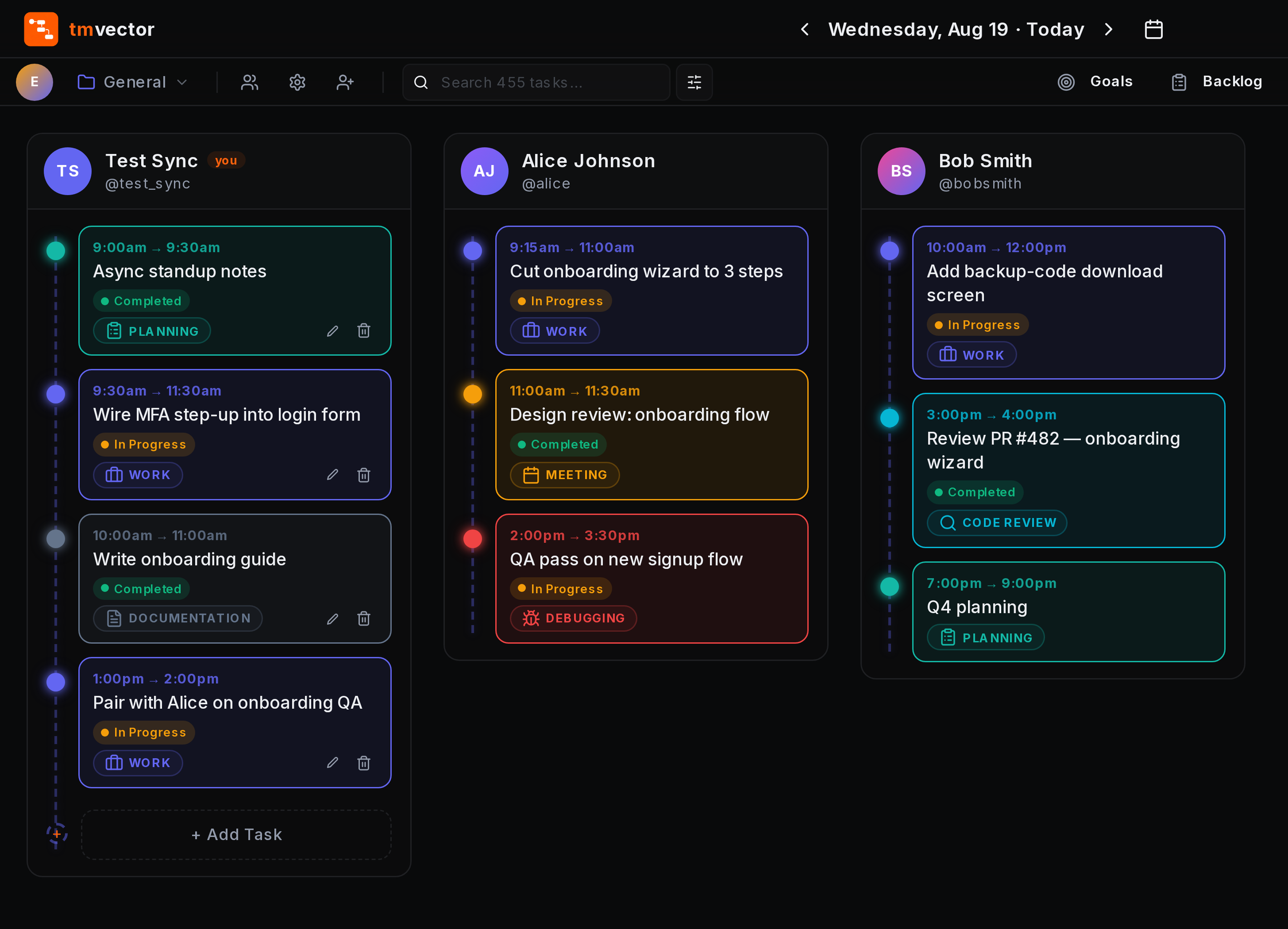
Task: Click WORK tag on Pair with Alice task
Action: point(137,762)
